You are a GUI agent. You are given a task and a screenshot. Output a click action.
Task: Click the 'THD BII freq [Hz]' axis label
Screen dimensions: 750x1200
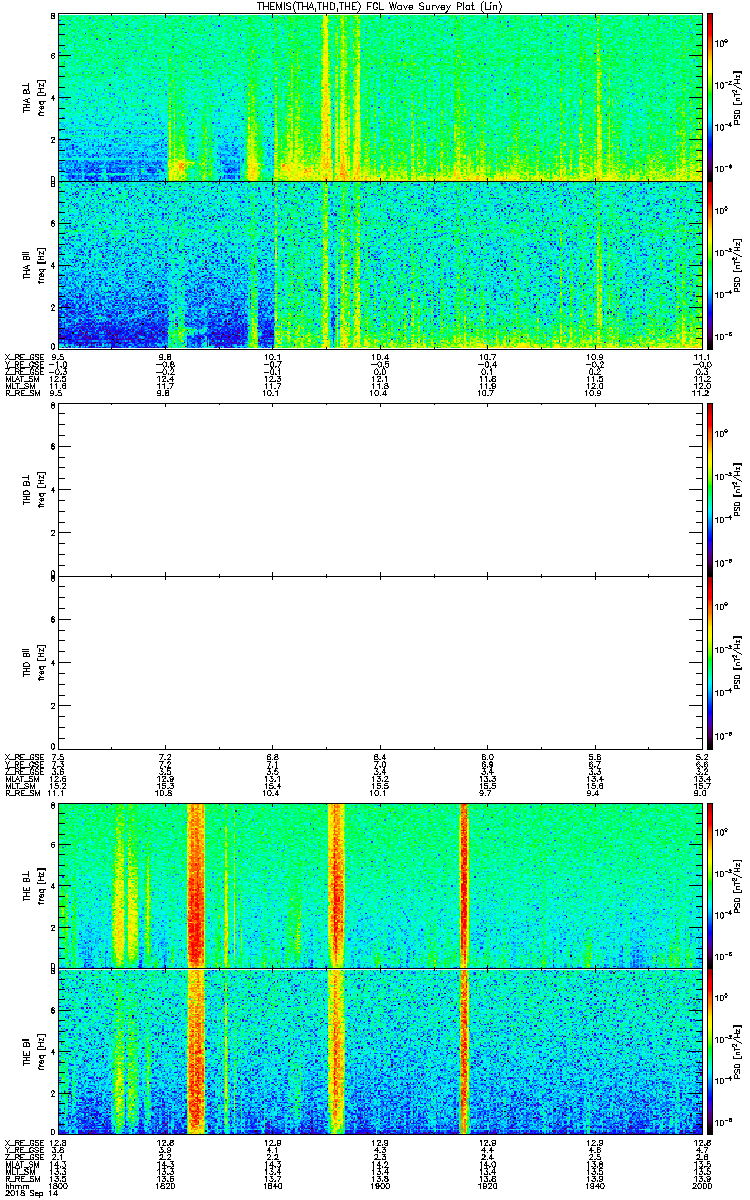pos(33,662)
